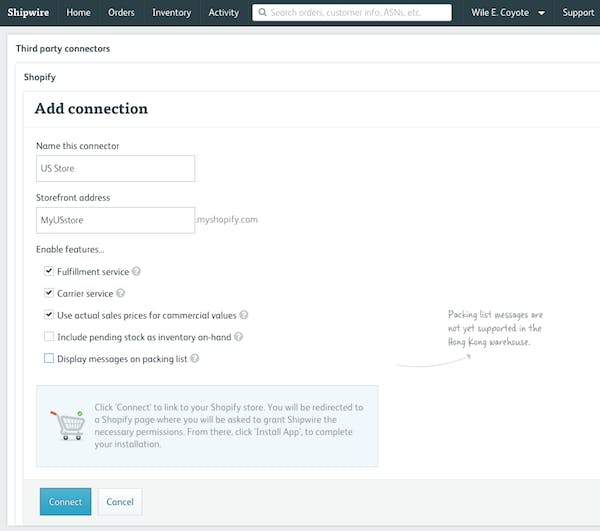Click help icon beside Carrier service
This screenshot has width=600, height=531.
(x=121, y=293)
